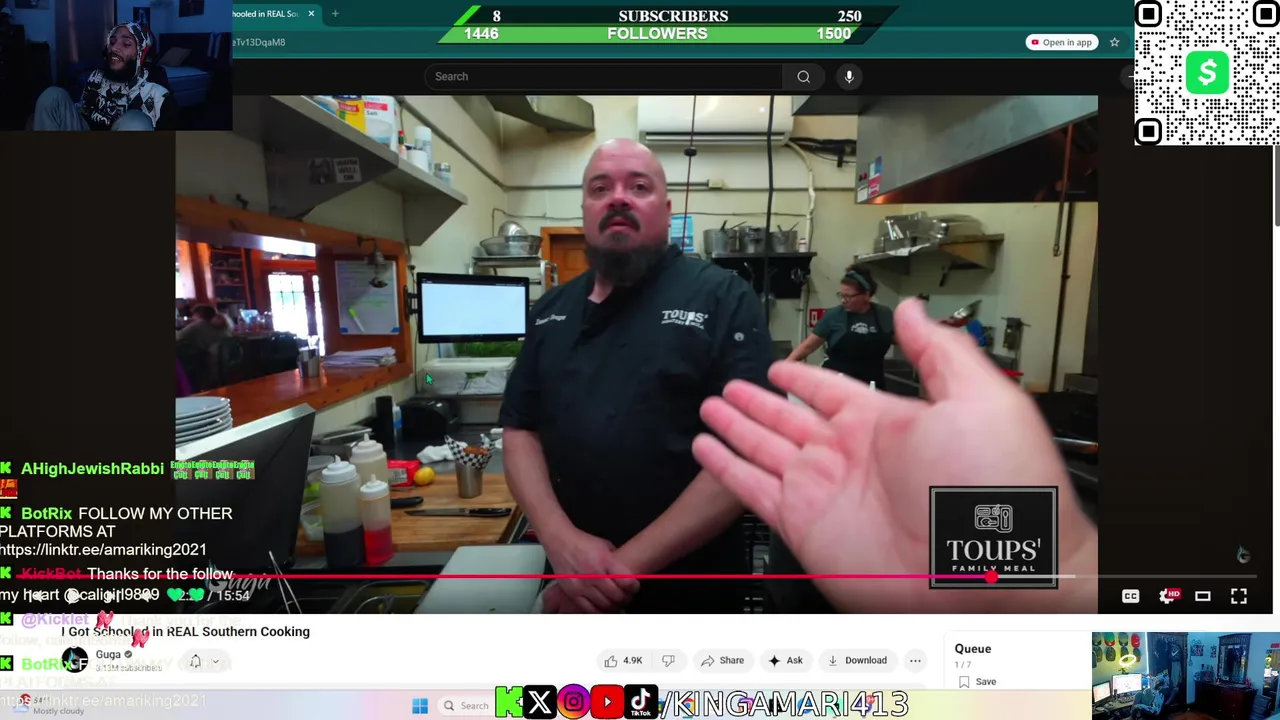Open a new browser tab with plus
The height and width of the screenshot is (720, 1280).
(x=335, y=13)
